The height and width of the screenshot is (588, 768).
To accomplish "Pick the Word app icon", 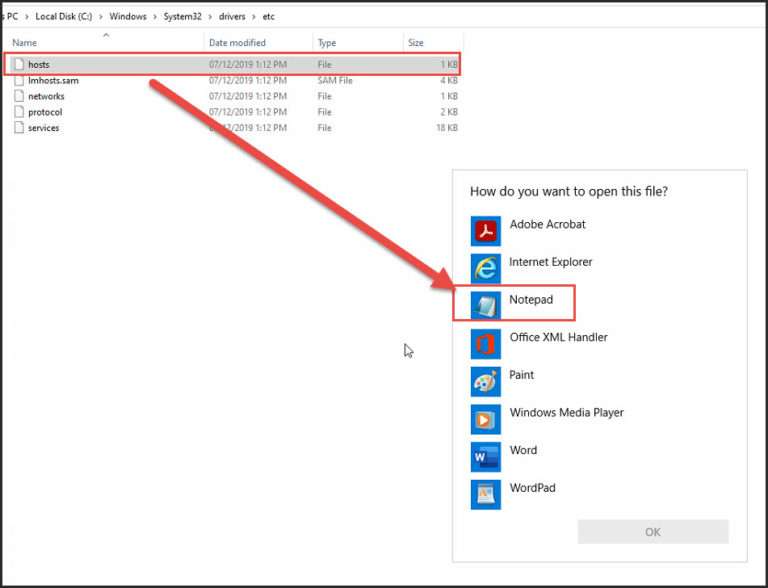I will [485, 456].
